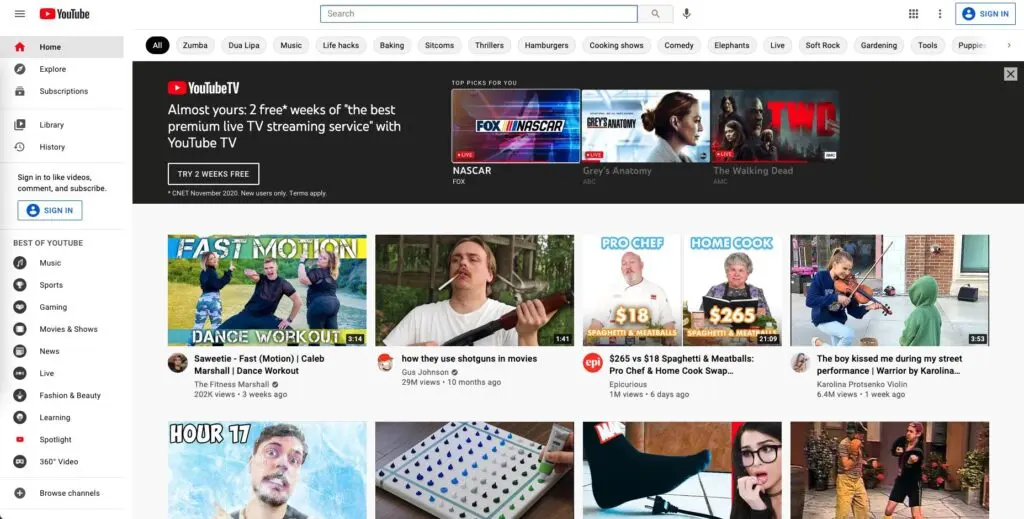The image size is (1024, 519).
Task: Open Library in the sidebar
Action: click(51, 125)
